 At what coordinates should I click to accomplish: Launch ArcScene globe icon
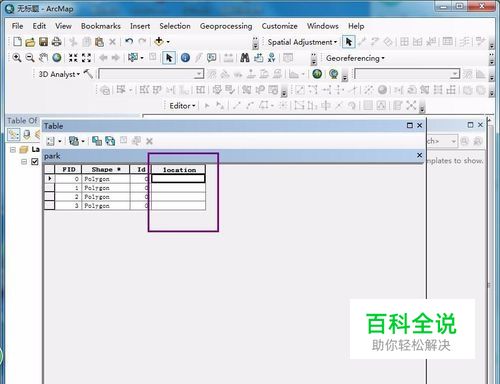coord(333,74)
